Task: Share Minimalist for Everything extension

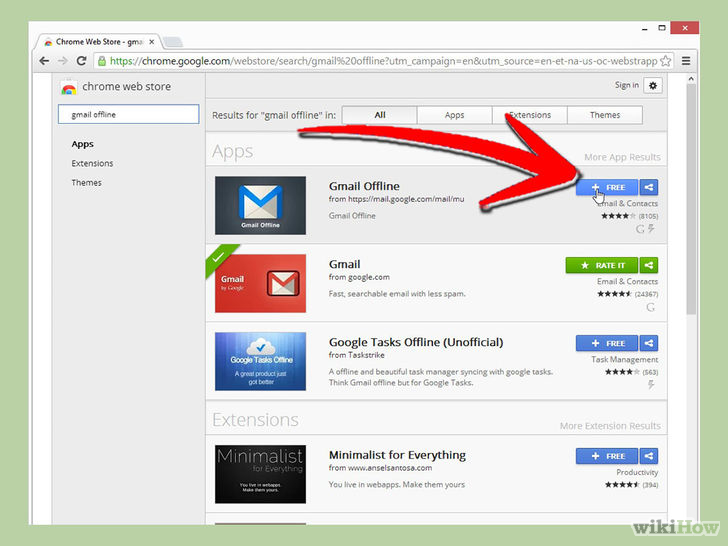Action: point(649,456)
